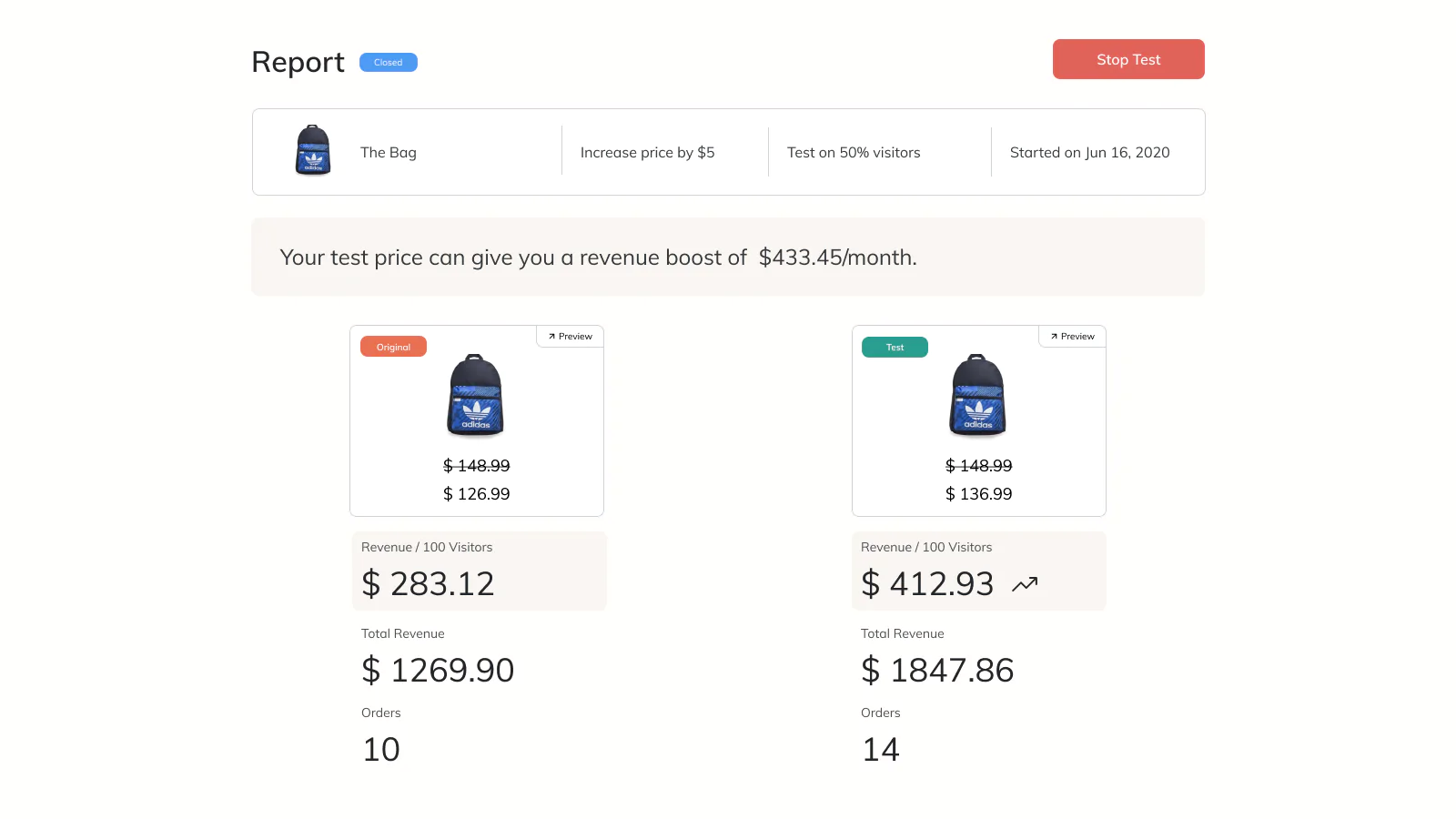Click the Stop Test button
This screenshot has width=1456, height=819.
[1128, 59]
